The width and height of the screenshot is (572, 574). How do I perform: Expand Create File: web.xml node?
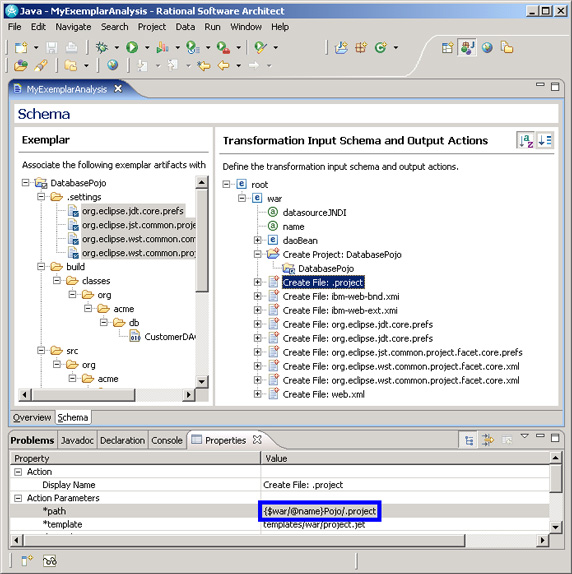258,394
